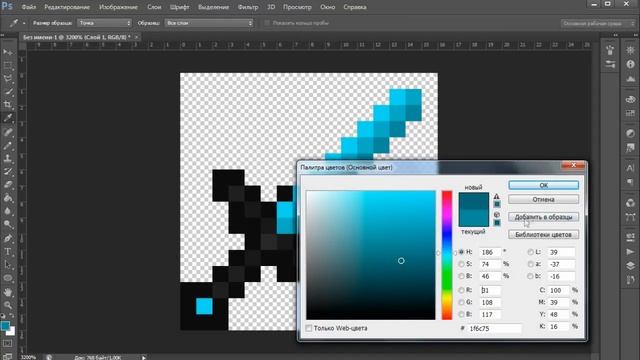Click the Отмена button
Screen dimensions: 640x360
(543, 200)
